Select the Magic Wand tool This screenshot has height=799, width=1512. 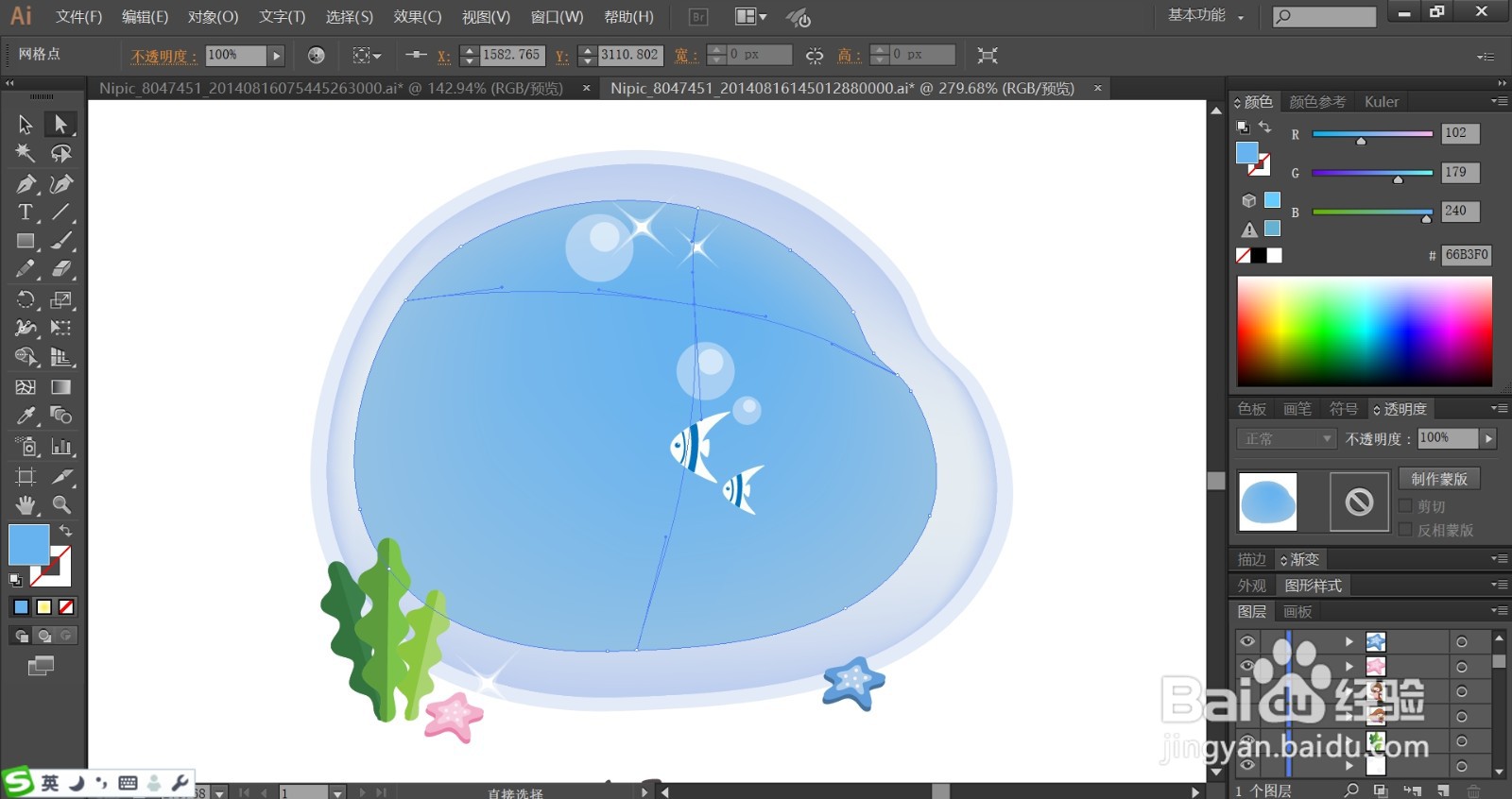[x=26, y=153]
